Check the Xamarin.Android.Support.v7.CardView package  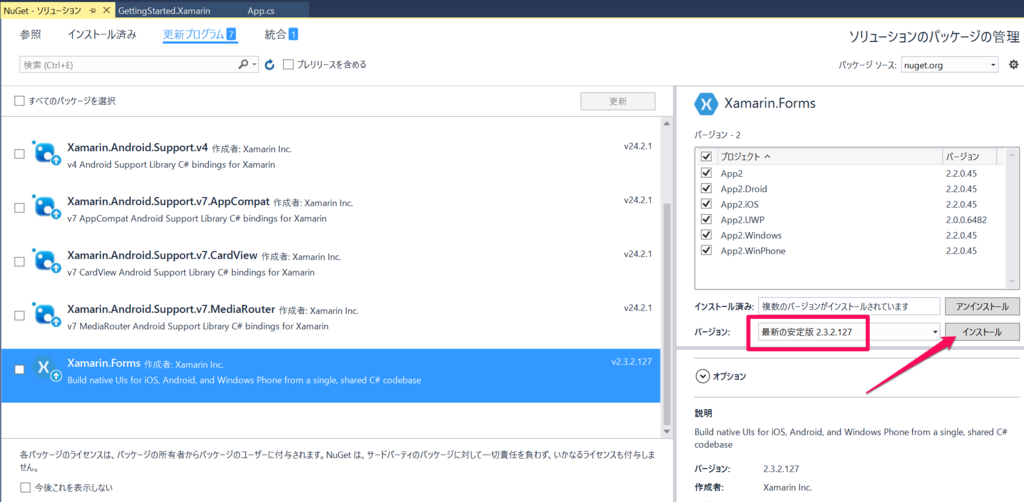(20, 261)
